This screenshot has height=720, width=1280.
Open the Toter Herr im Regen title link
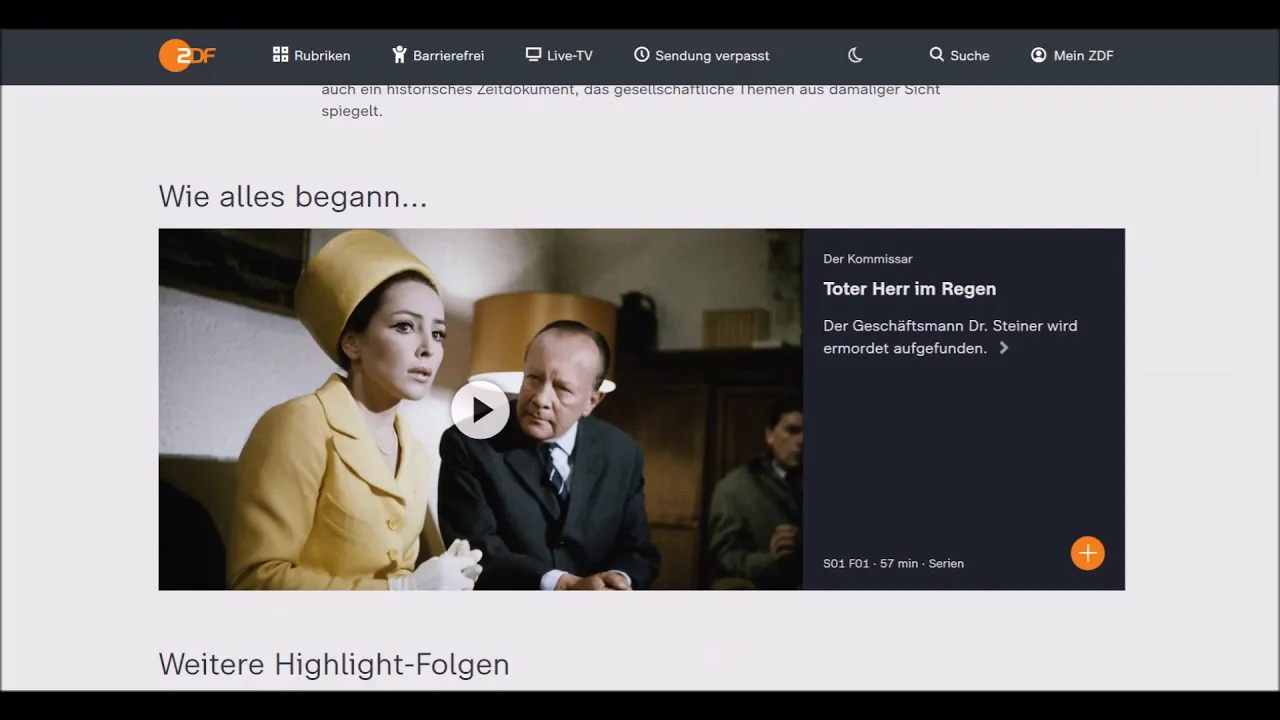[910, 289]
